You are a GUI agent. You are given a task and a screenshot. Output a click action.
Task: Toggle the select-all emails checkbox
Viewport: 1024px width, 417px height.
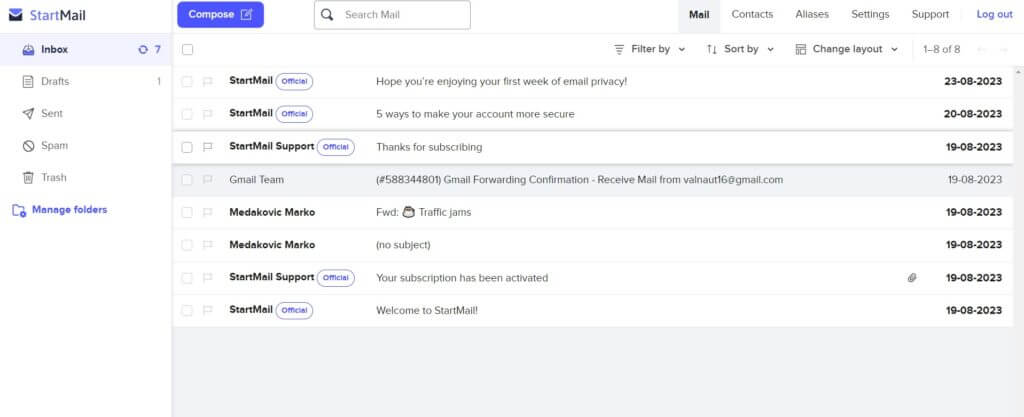point(187,50)
